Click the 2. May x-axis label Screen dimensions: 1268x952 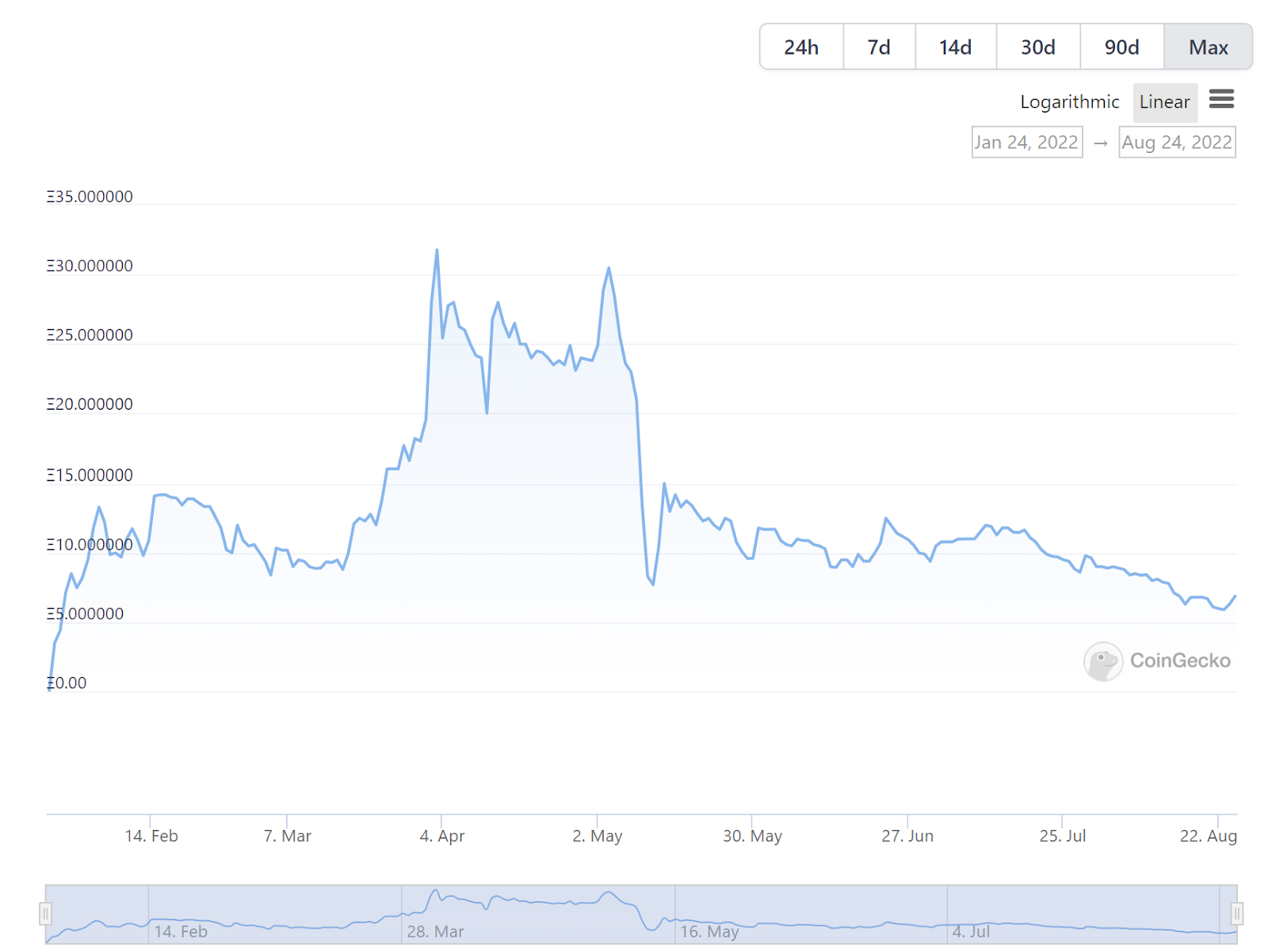coord(598,836)
